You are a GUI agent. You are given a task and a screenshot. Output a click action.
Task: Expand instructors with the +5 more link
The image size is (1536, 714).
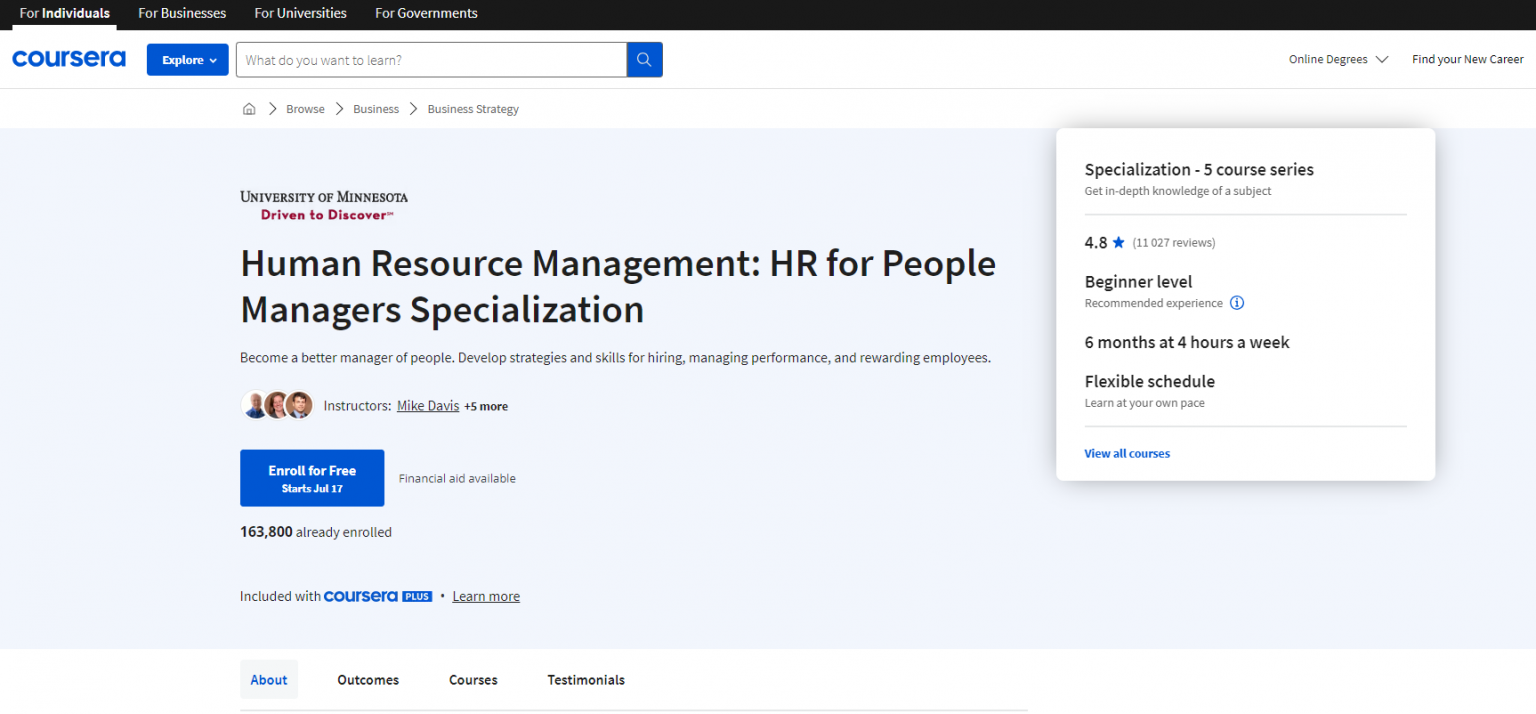(x=486, y=406)
